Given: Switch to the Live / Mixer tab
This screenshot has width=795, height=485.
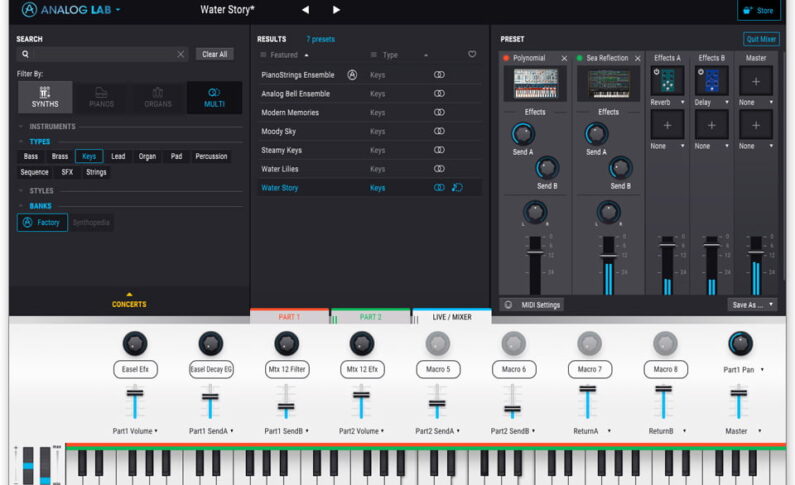Looking at the screenshot, I should 452,317.
